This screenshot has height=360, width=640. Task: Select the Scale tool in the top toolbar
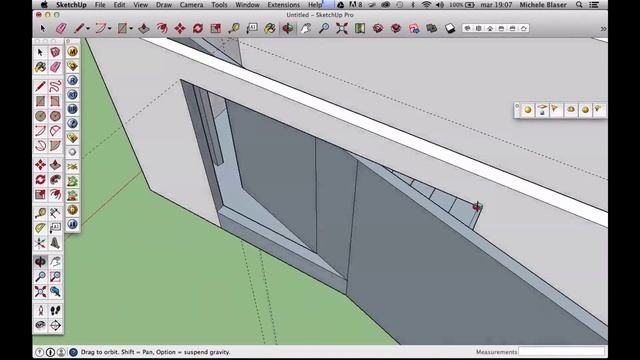[x=216, y=28]
